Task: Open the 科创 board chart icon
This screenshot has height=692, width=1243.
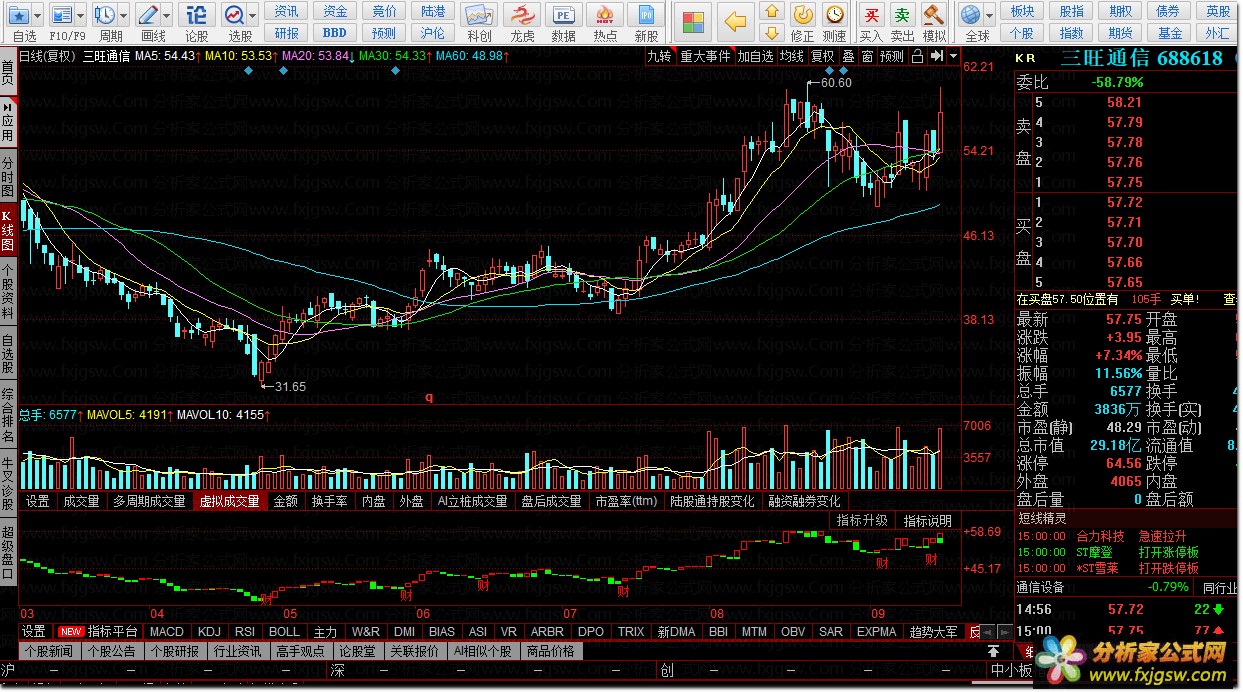Action: coord(479,16)
